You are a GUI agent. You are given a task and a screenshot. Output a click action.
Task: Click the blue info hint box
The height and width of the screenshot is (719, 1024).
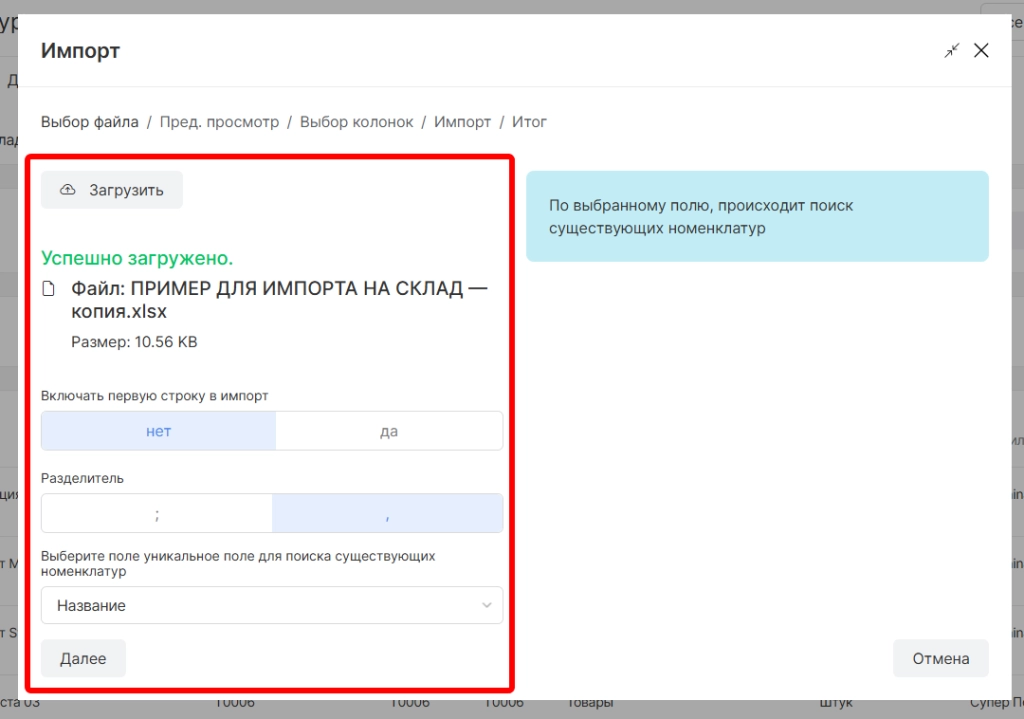[x=757, y=217]
